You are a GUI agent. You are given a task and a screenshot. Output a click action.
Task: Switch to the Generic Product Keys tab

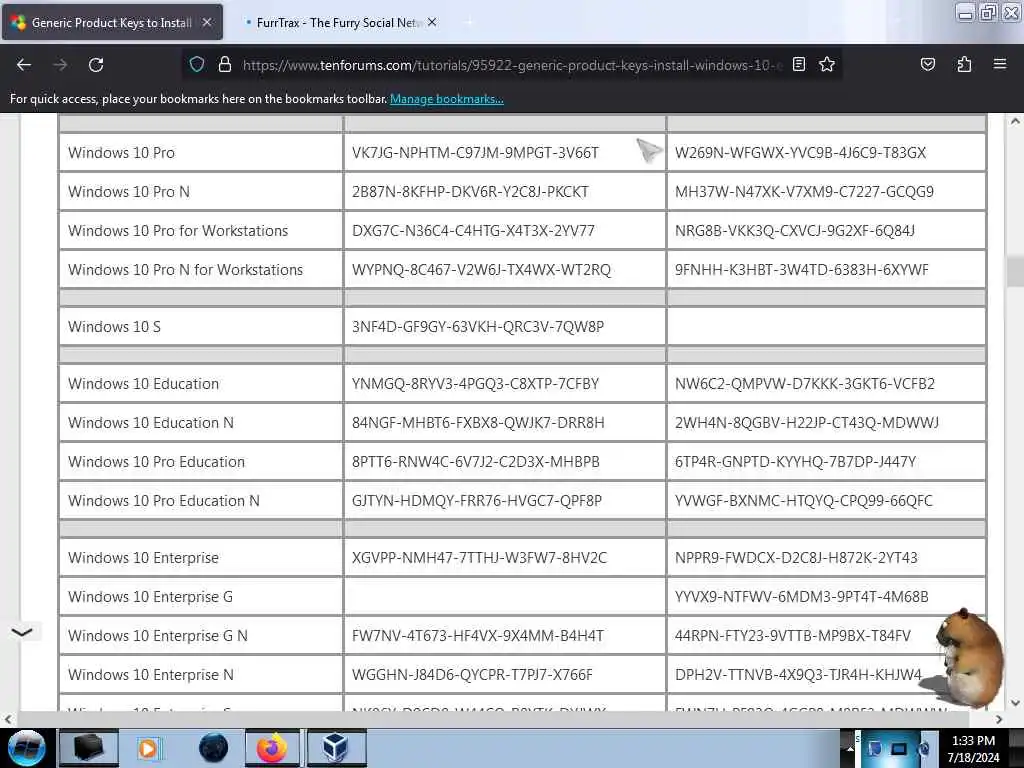click(112, 22)
